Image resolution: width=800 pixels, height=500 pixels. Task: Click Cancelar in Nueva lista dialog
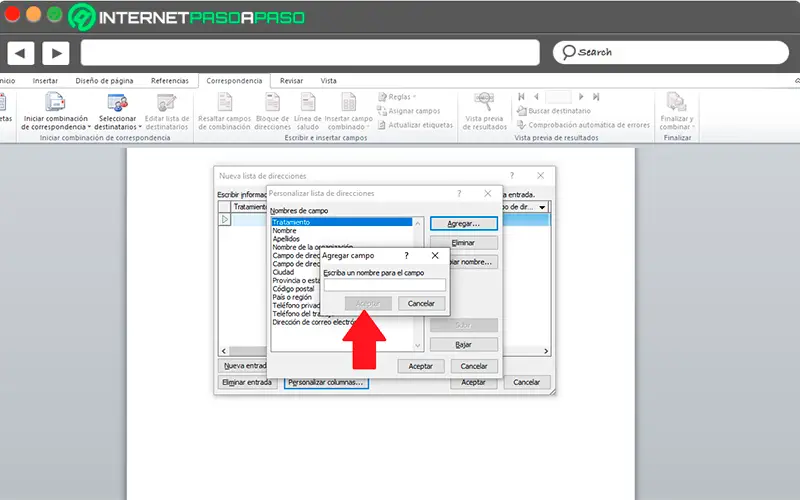pos(527,382)
